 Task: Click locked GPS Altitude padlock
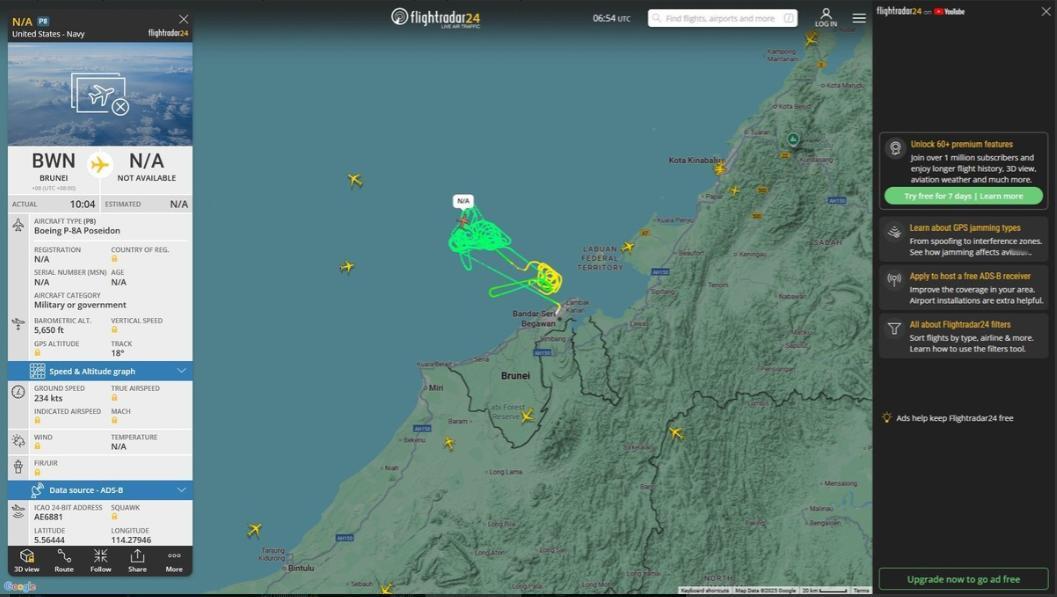(x=37, y=353)
